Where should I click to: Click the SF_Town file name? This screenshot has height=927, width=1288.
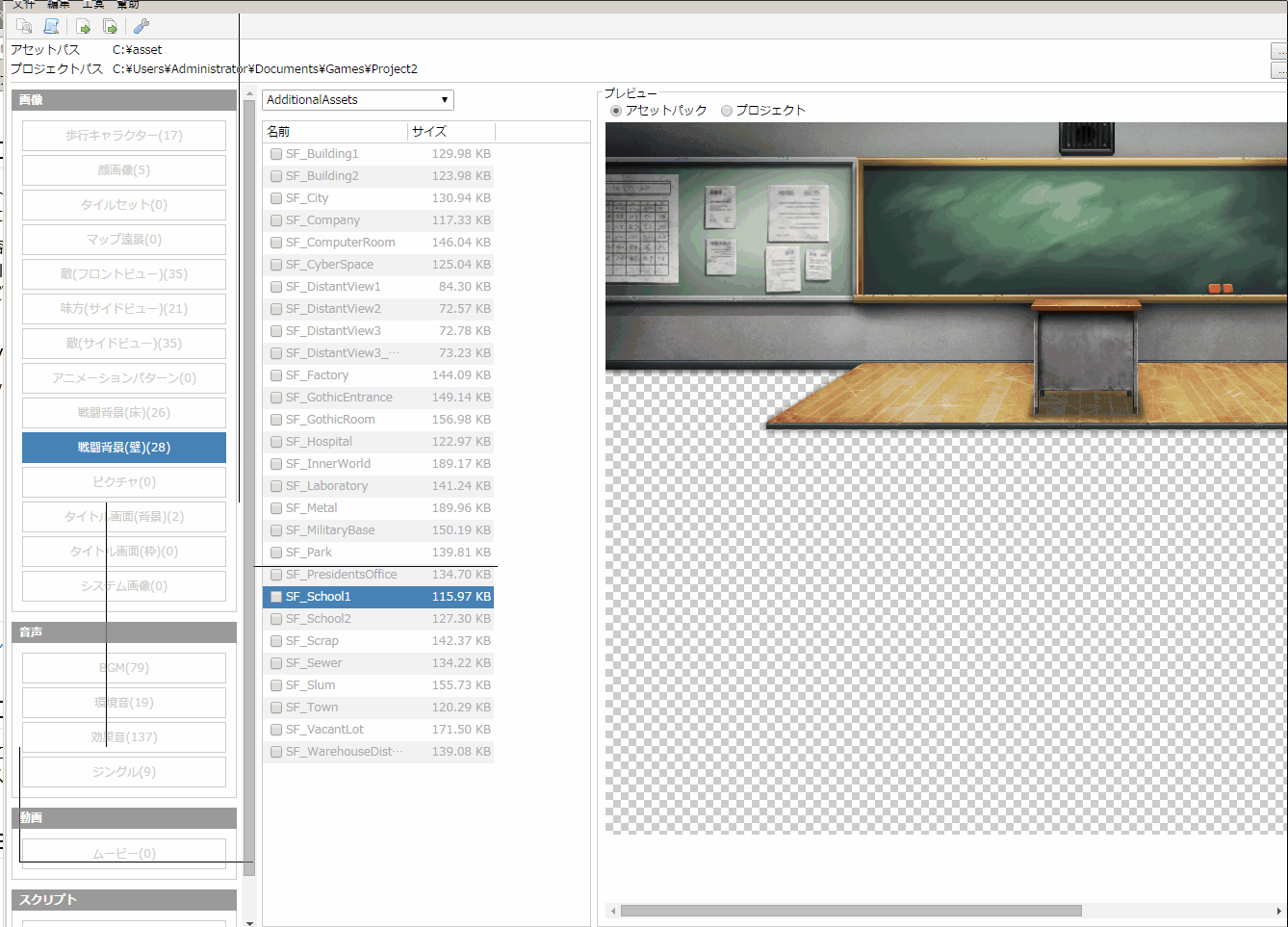coord(312,708)
